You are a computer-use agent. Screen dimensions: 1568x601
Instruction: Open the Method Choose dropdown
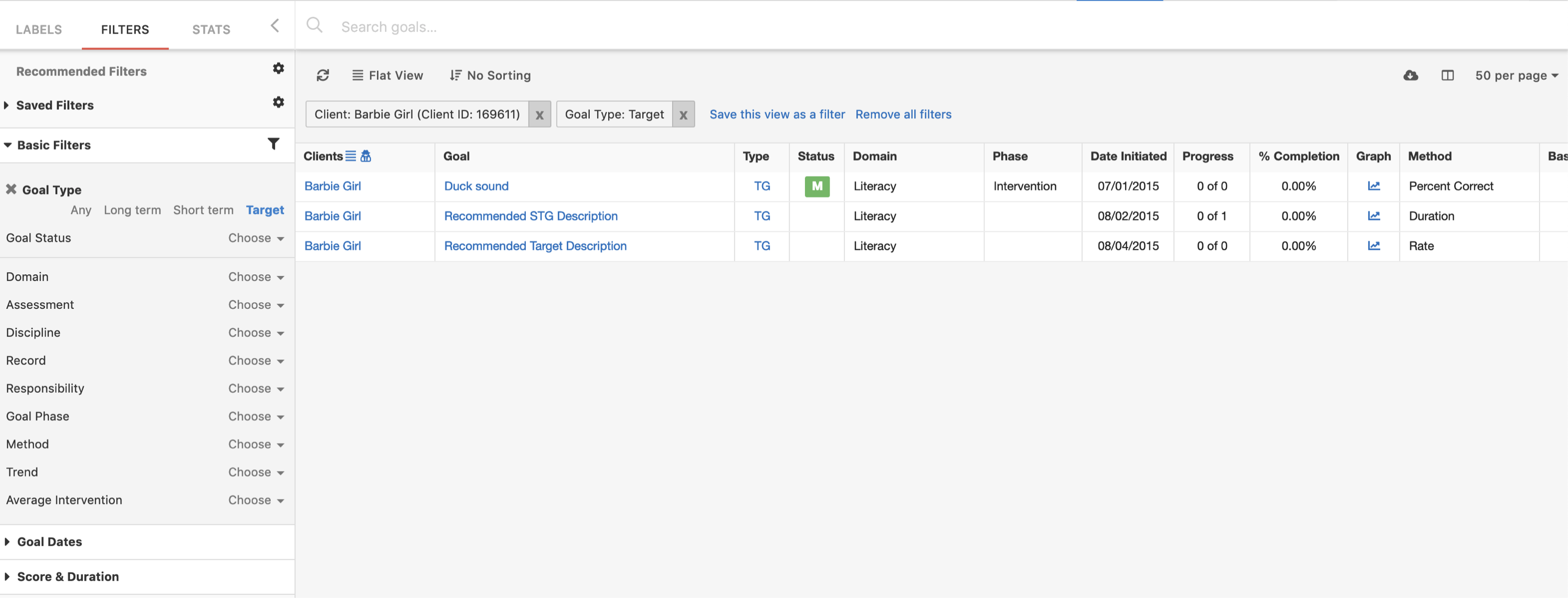[256, 444]
